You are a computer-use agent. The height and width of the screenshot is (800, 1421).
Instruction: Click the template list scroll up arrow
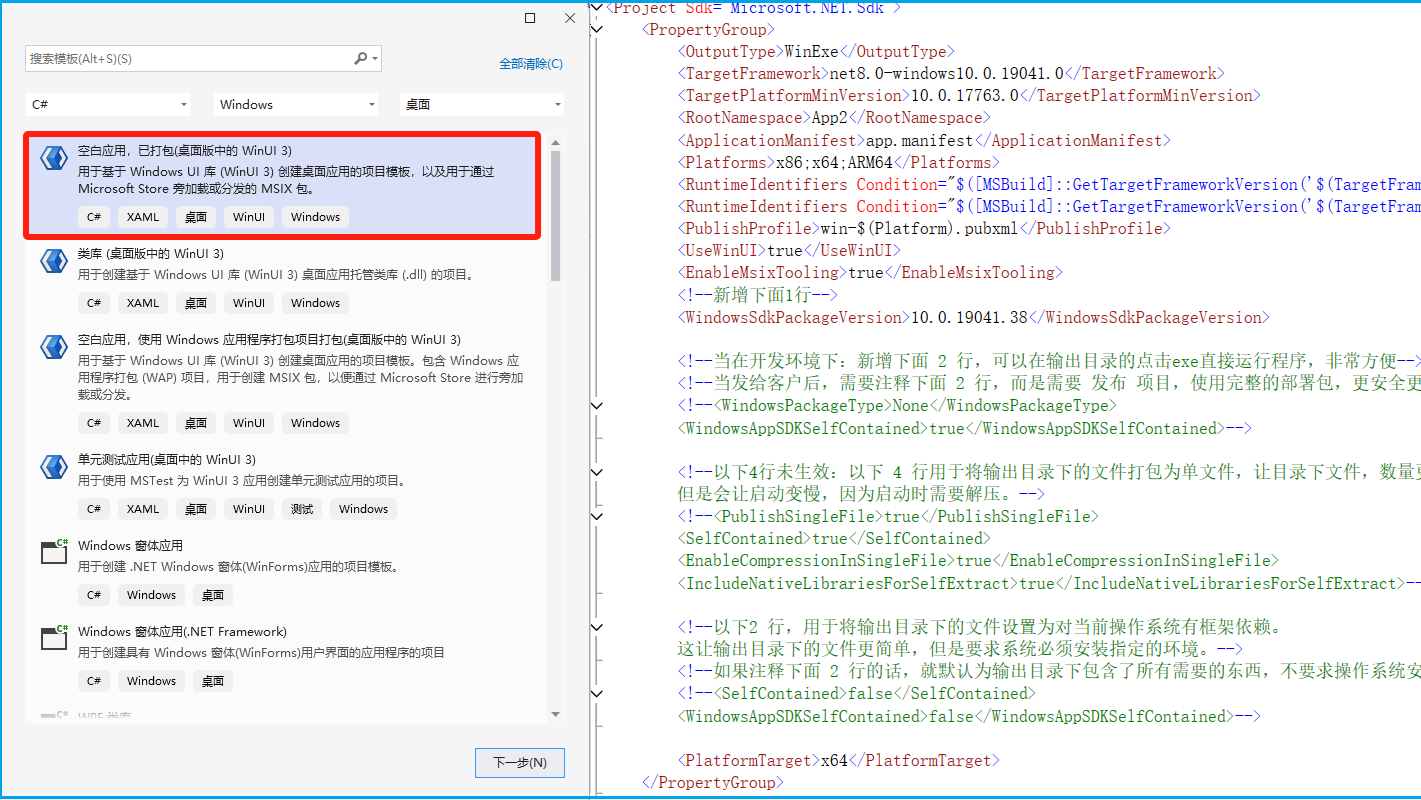tap(555, 141)
